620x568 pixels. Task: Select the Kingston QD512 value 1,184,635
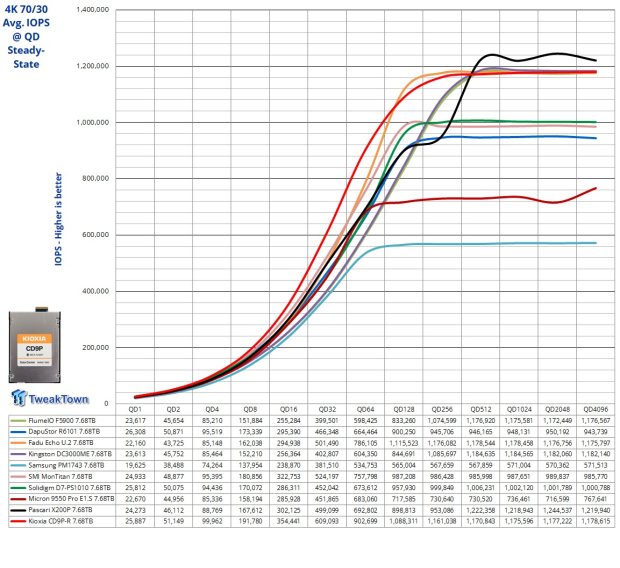coord(480,454)
